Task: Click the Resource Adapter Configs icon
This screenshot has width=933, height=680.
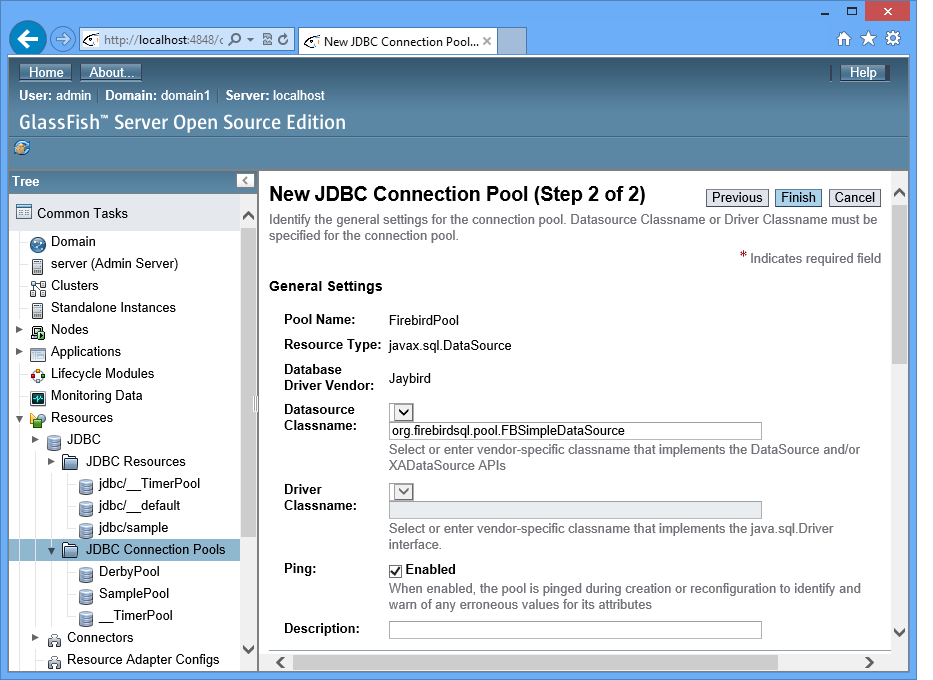Action: pyautogui.click(x=54, y=662)
